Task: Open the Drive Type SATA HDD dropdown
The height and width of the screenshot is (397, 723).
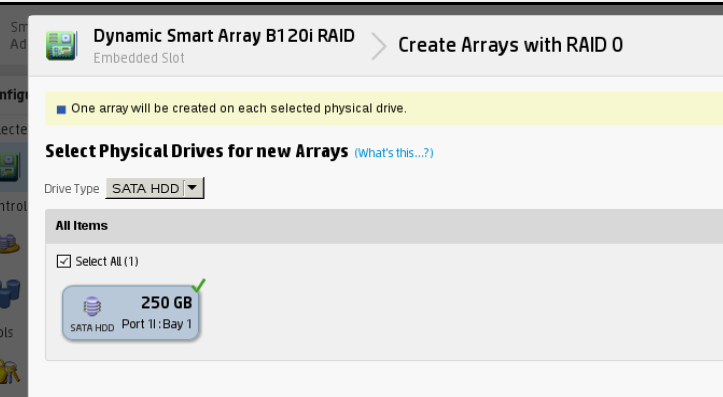Action: coord(154,188)
